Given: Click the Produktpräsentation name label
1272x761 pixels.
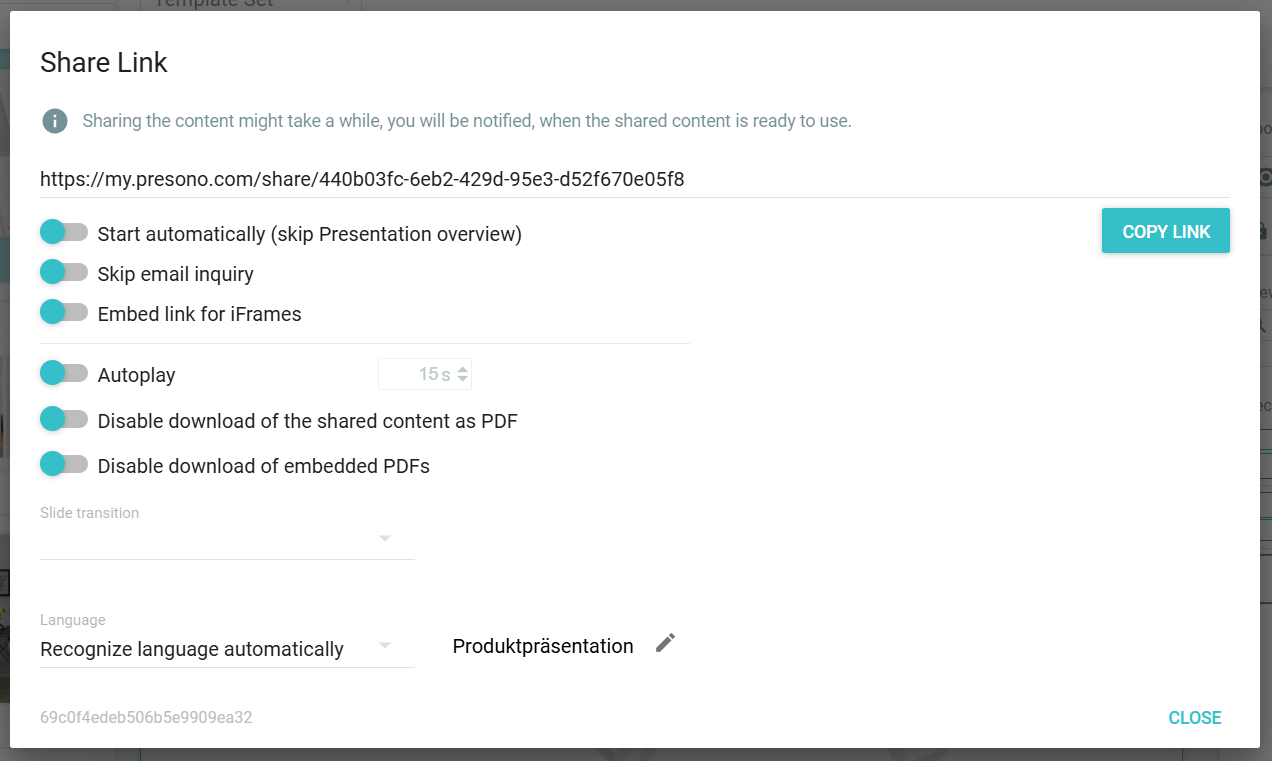Looking at the screenshot, I should coord(543,646).
